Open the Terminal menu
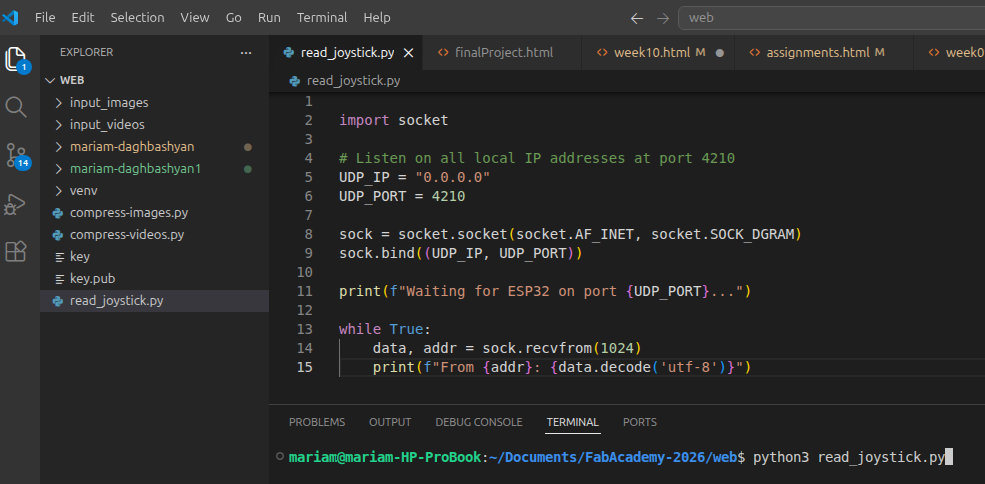985x484 pixels. click(x=322, y=18)
